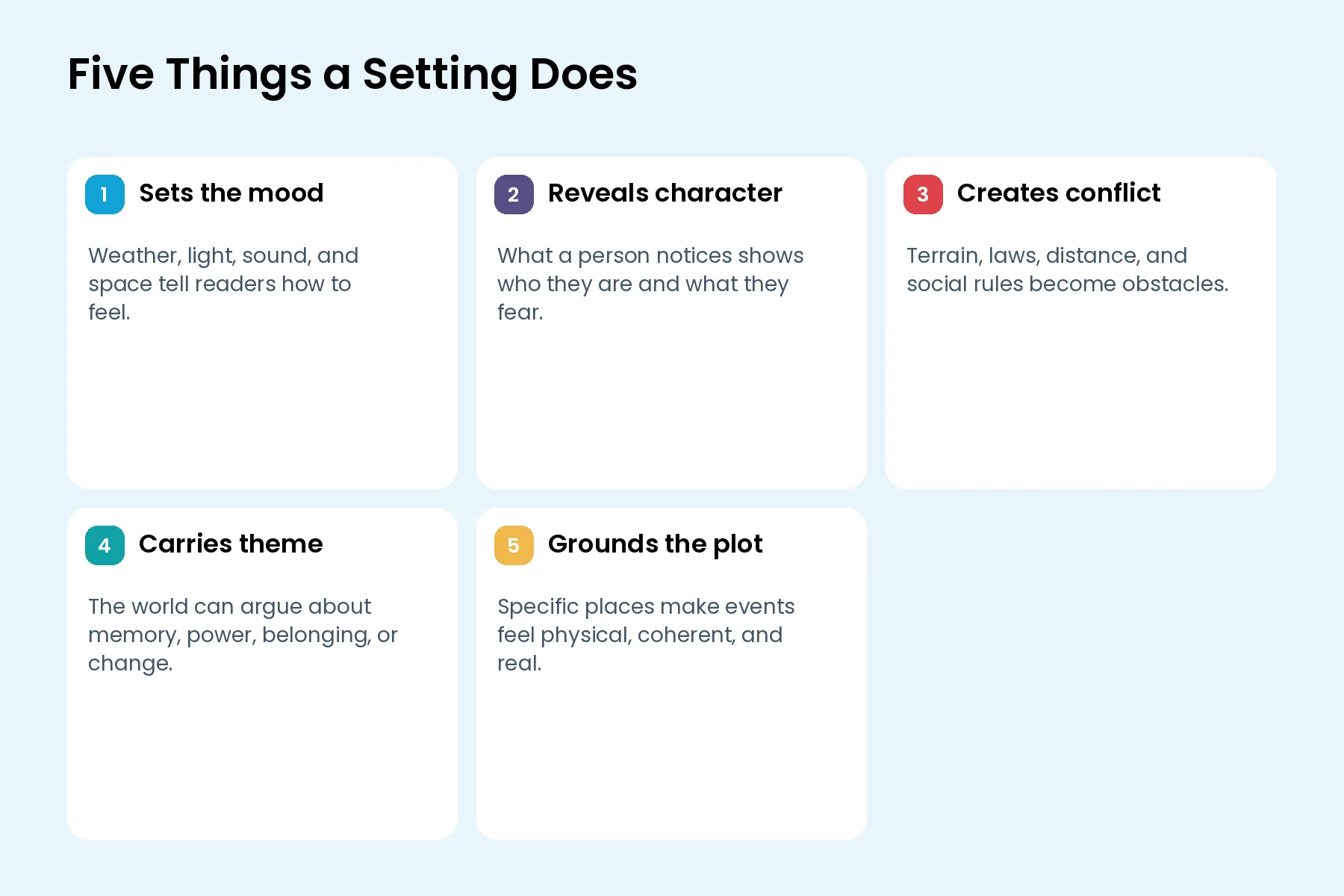Select the "Creates conflict" heading
Screen dimensions: 1344x896
click(x=1059, y=193)
